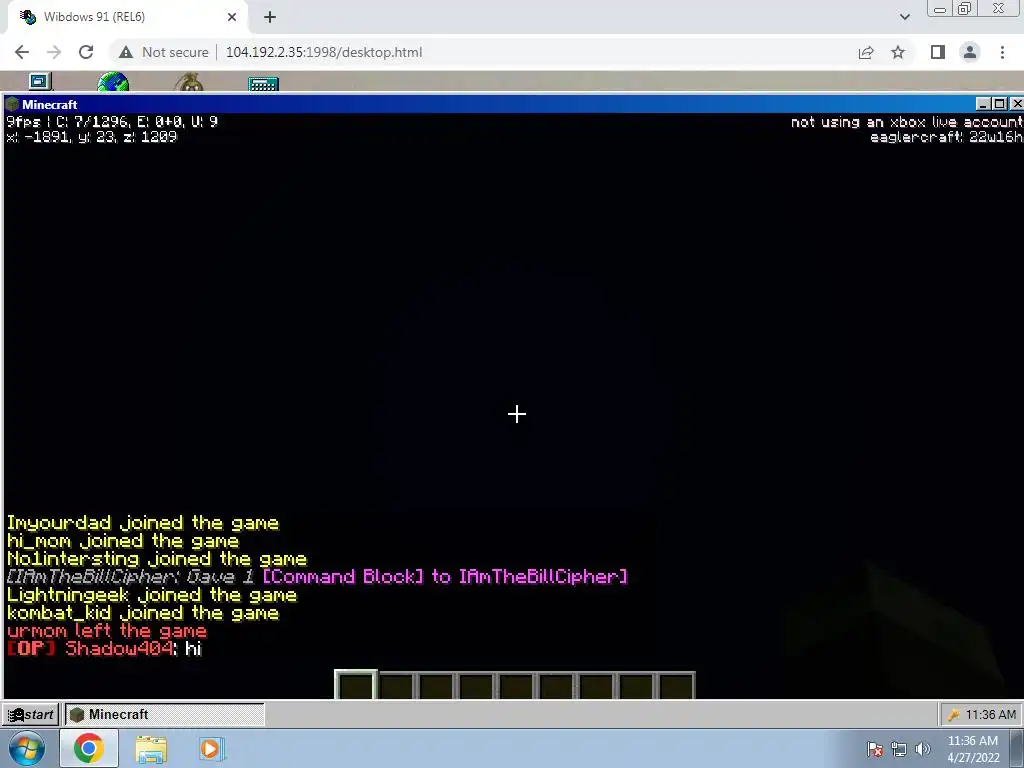Screen dimensions: 1024x768
Task: Open the Windows 7 Start orb
Action: click(x=27, y=748)
